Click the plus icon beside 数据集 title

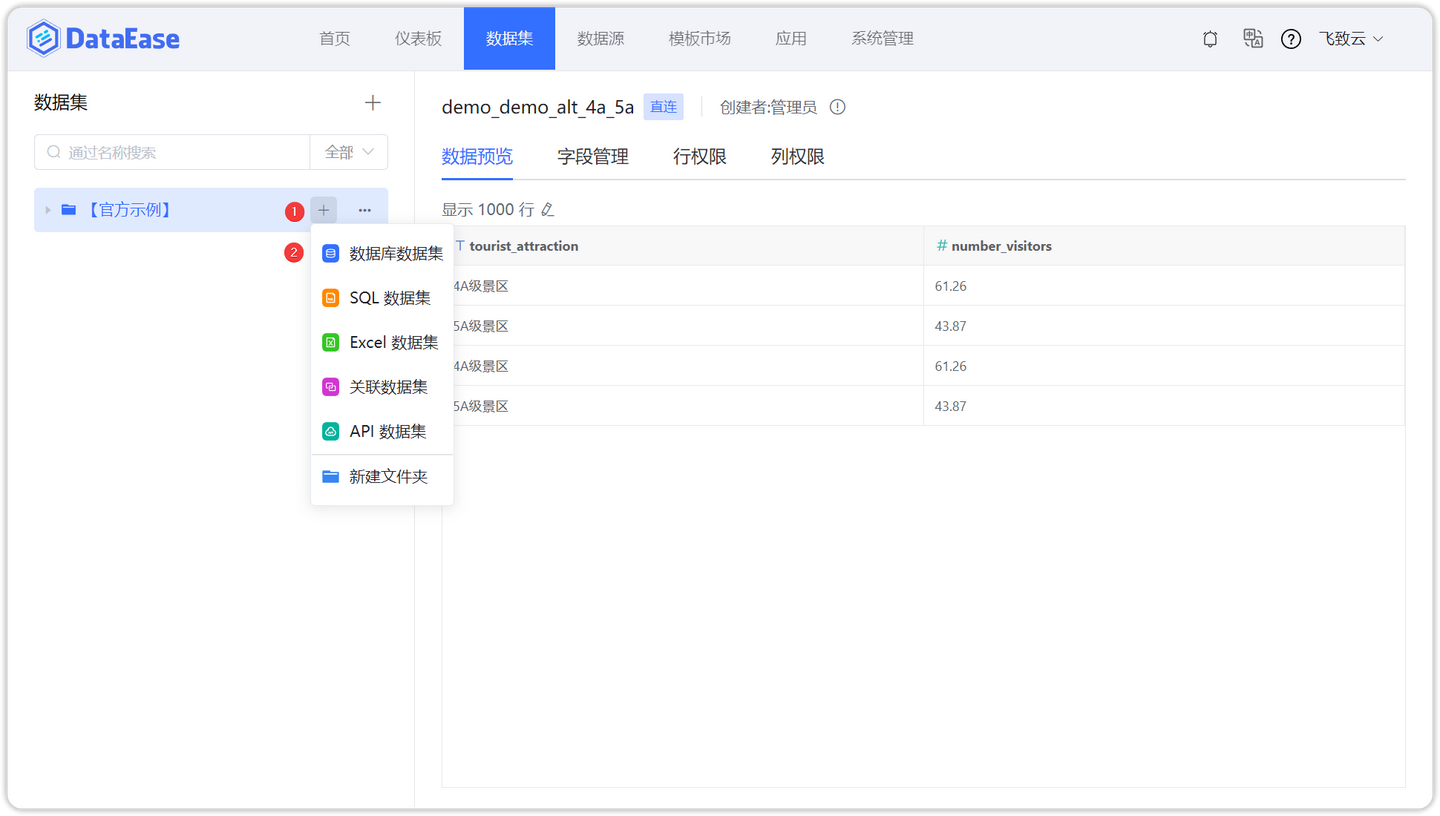point(373,103)
